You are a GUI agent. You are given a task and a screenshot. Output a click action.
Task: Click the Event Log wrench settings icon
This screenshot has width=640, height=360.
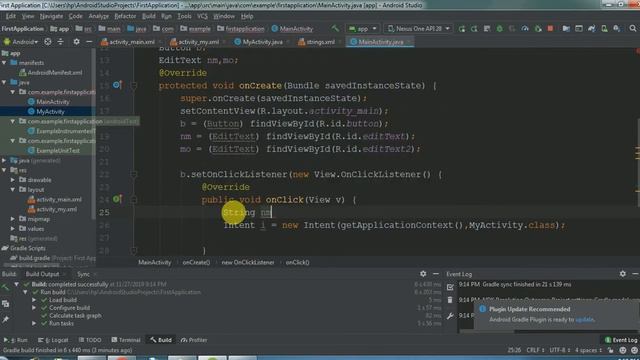tap(450, 316)
